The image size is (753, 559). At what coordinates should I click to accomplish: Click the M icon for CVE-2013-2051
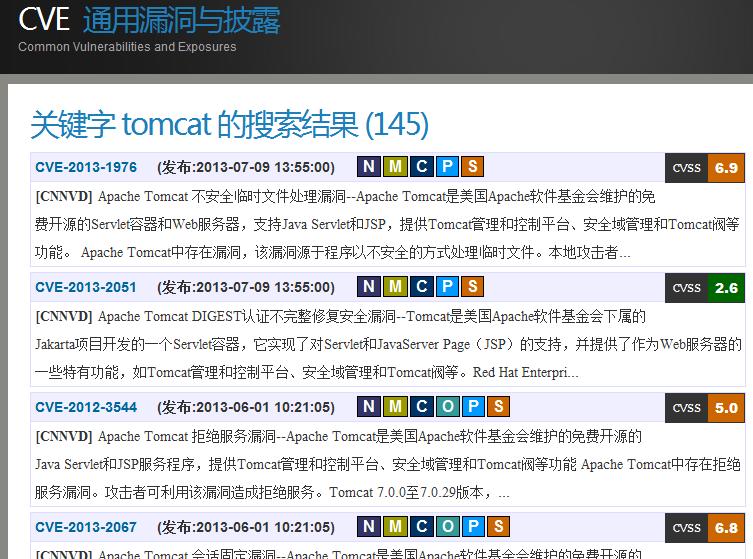[x=395, y=287]
